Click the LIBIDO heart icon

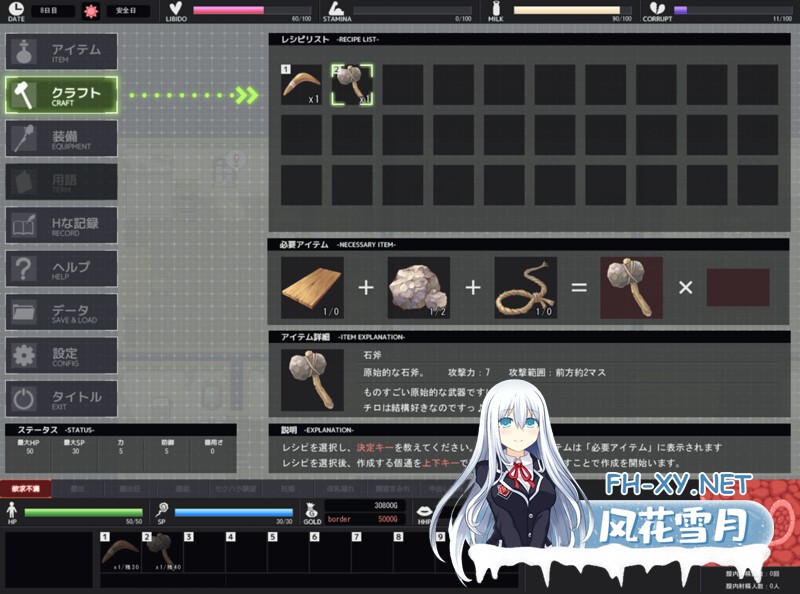pyautogui.click(x=176, y=8)
